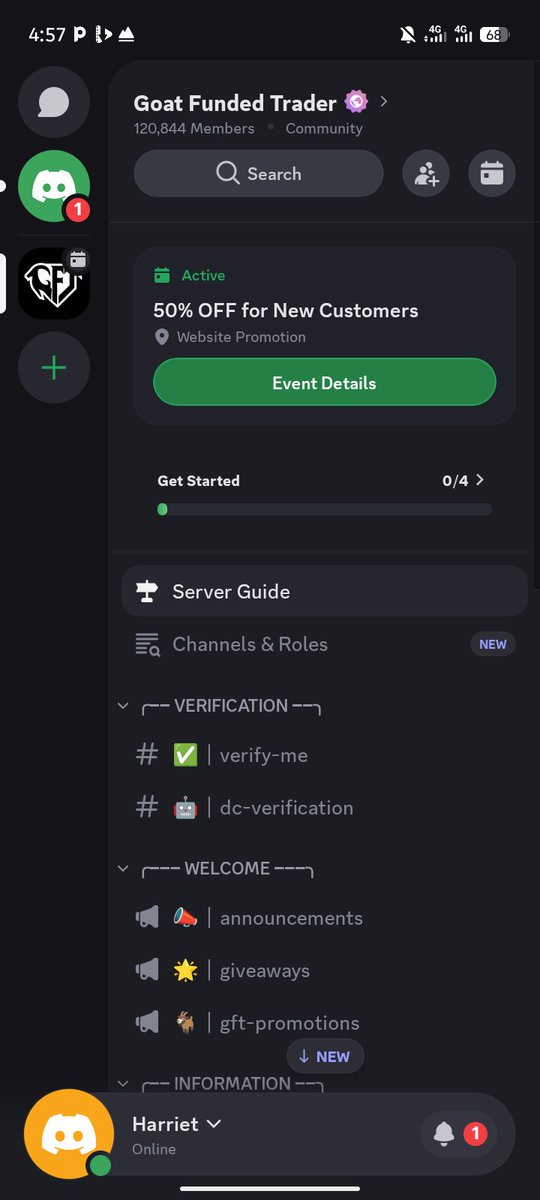540x1200 pixels.
Task: Expand the Get Started 0/4 chevron
Action: (x=480, y=480)
